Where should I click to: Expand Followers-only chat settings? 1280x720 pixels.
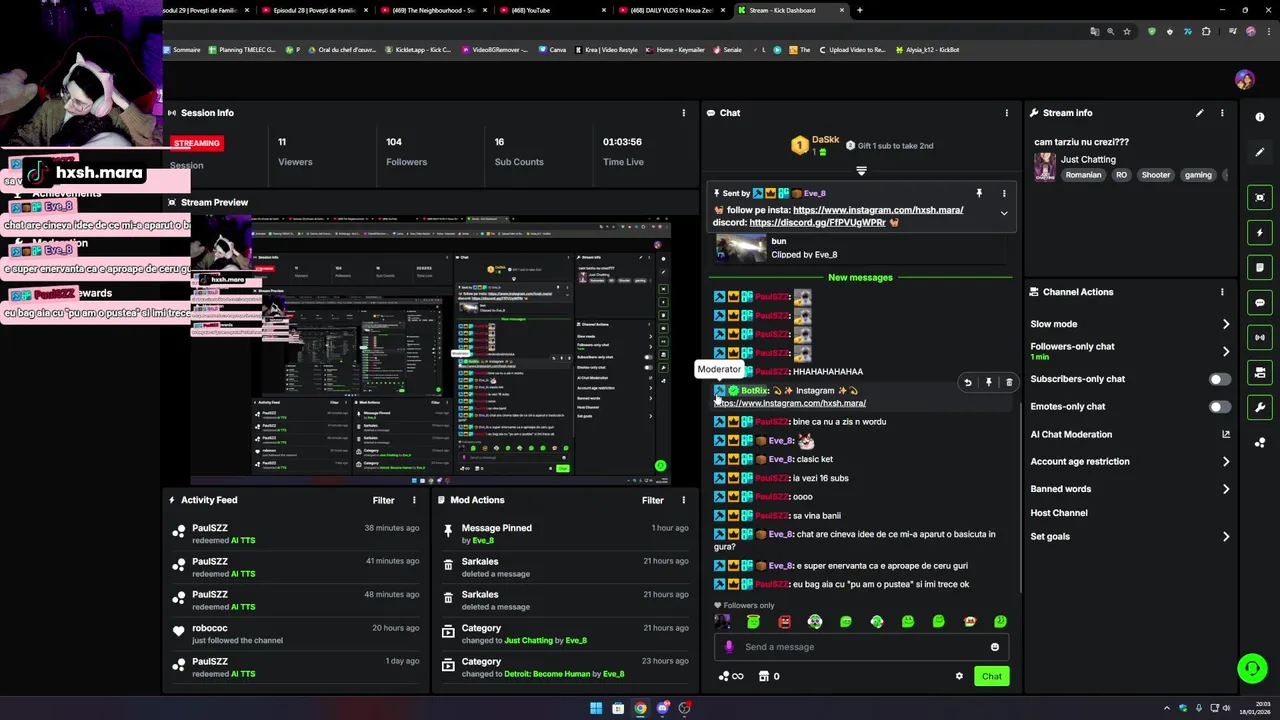[1226, 351]
